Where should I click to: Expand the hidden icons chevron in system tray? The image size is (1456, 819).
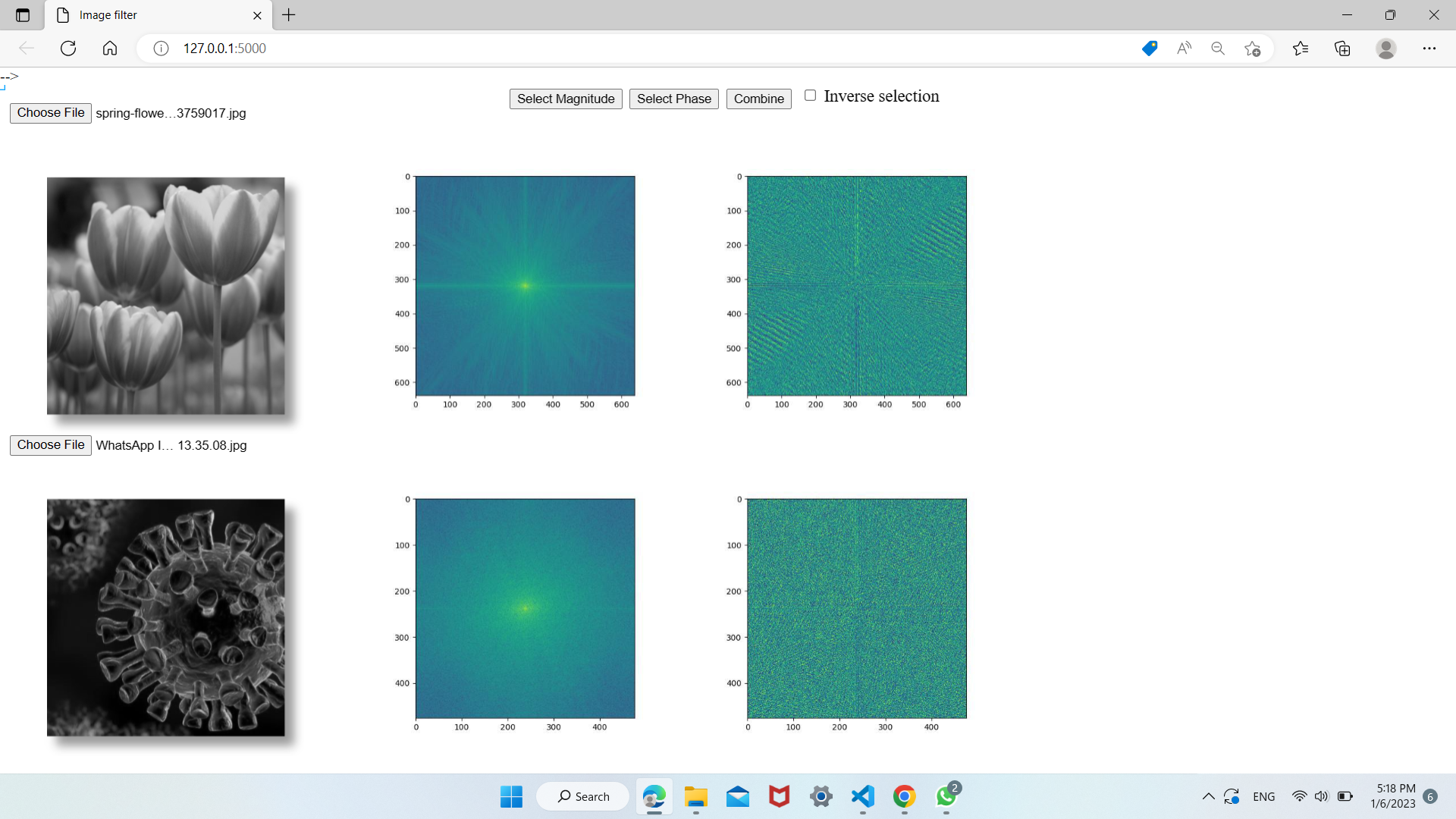(x=1209, y=796)
